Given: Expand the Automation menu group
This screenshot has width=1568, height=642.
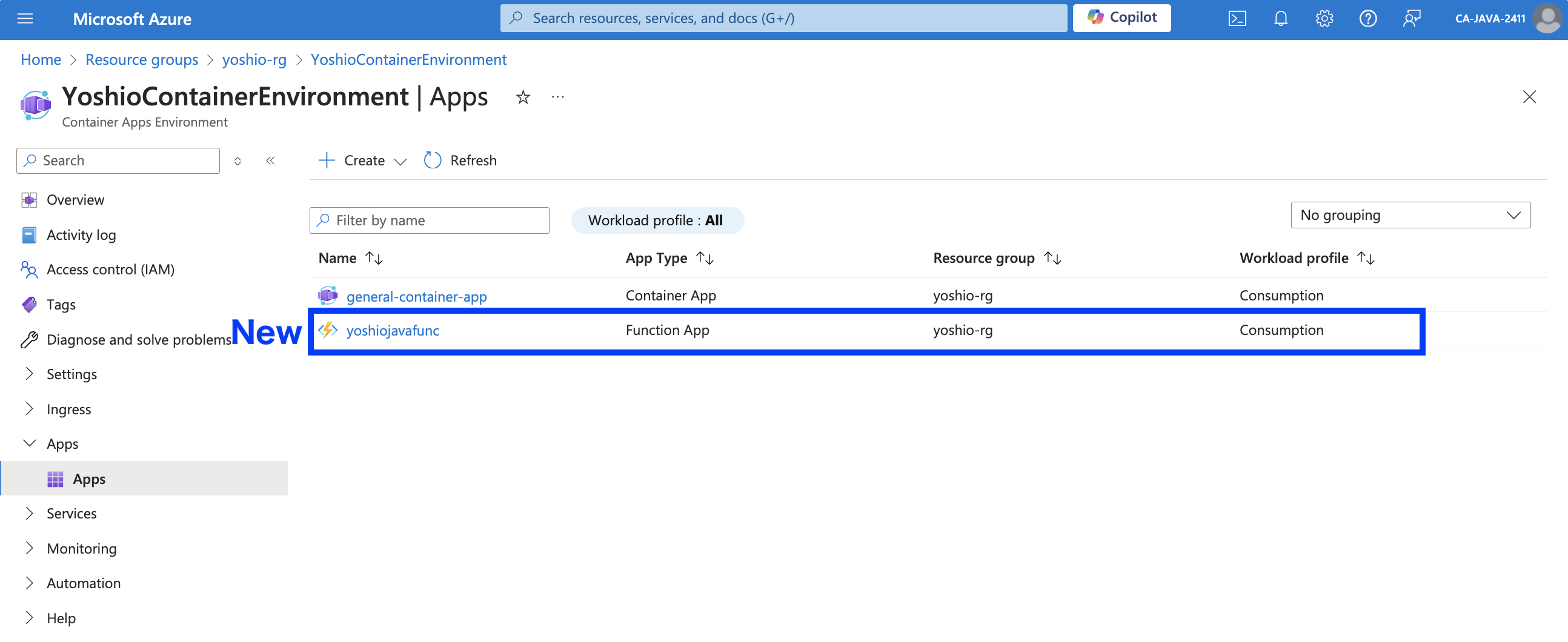Looking at the screenshot, I should click(x=29, y=583).
